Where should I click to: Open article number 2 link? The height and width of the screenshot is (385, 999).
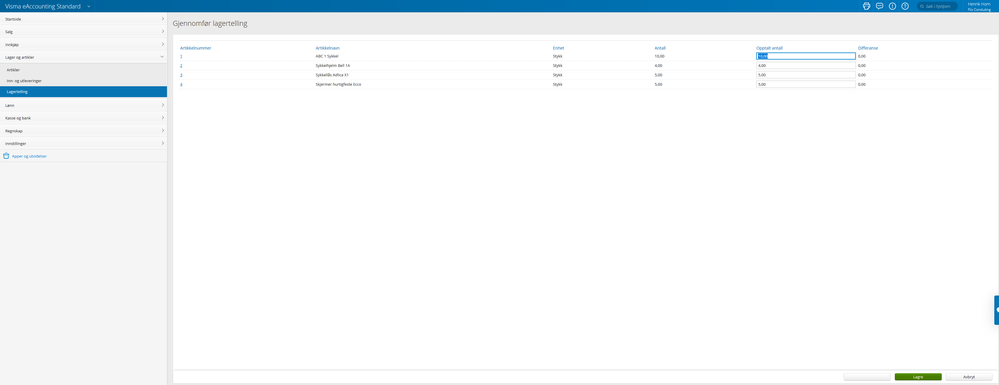(182, 66)
